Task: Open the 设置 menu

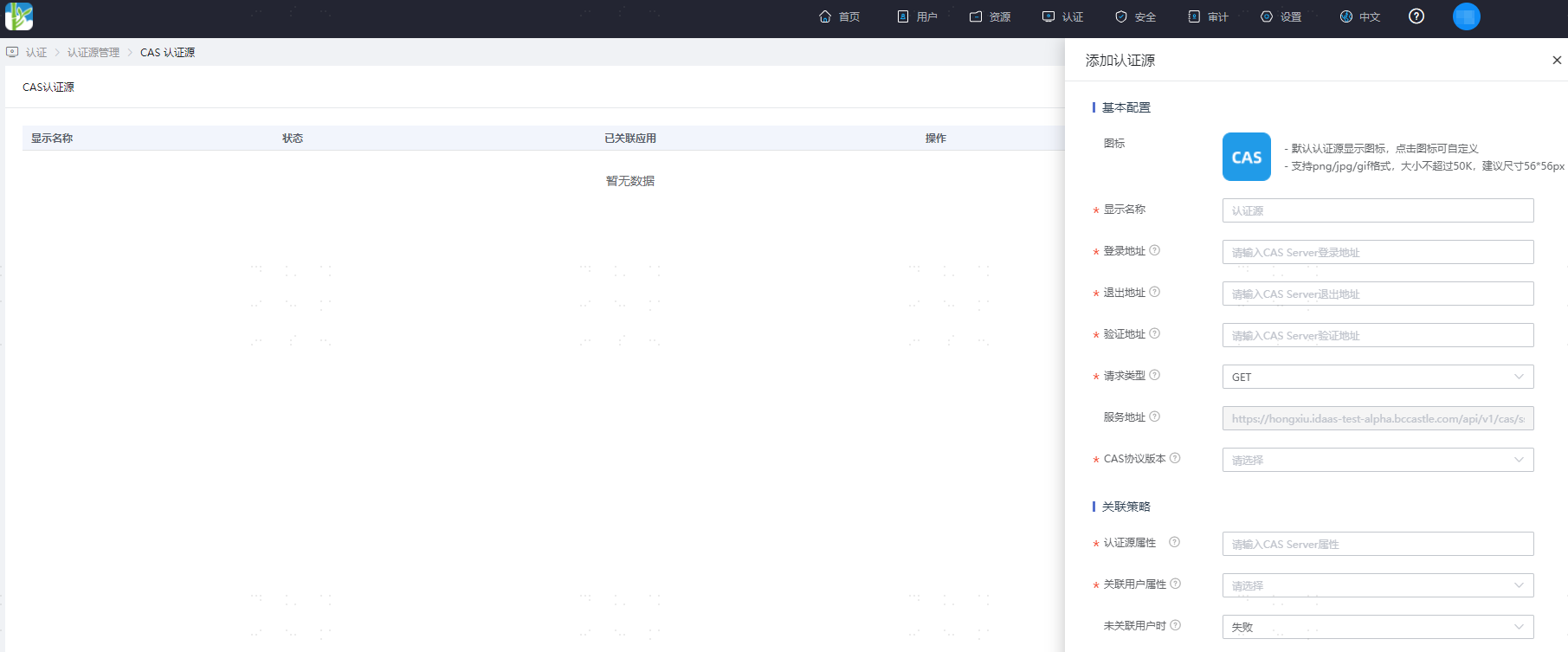Action: (x=1281, y=16)
